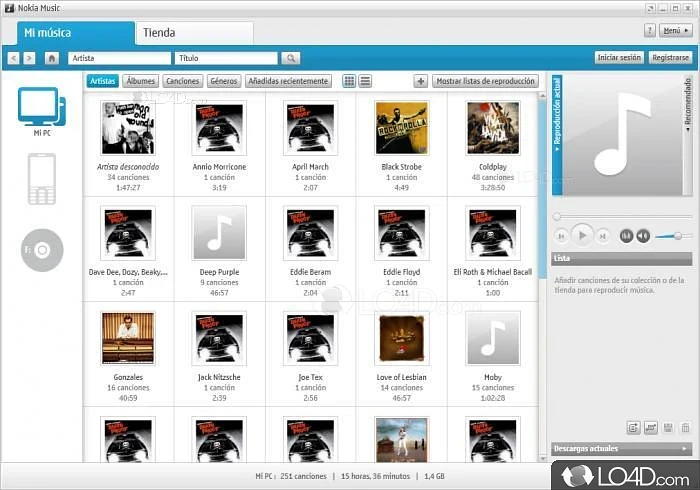Click the Eli Roth & Michael Bacall name
The image size is (700, 490).
point(493,272)
